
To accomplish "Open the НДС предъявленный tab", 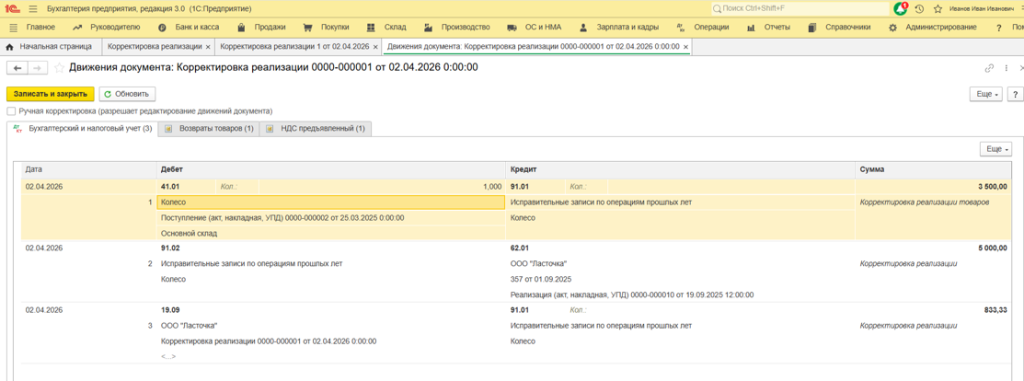I will coord(315,129).
